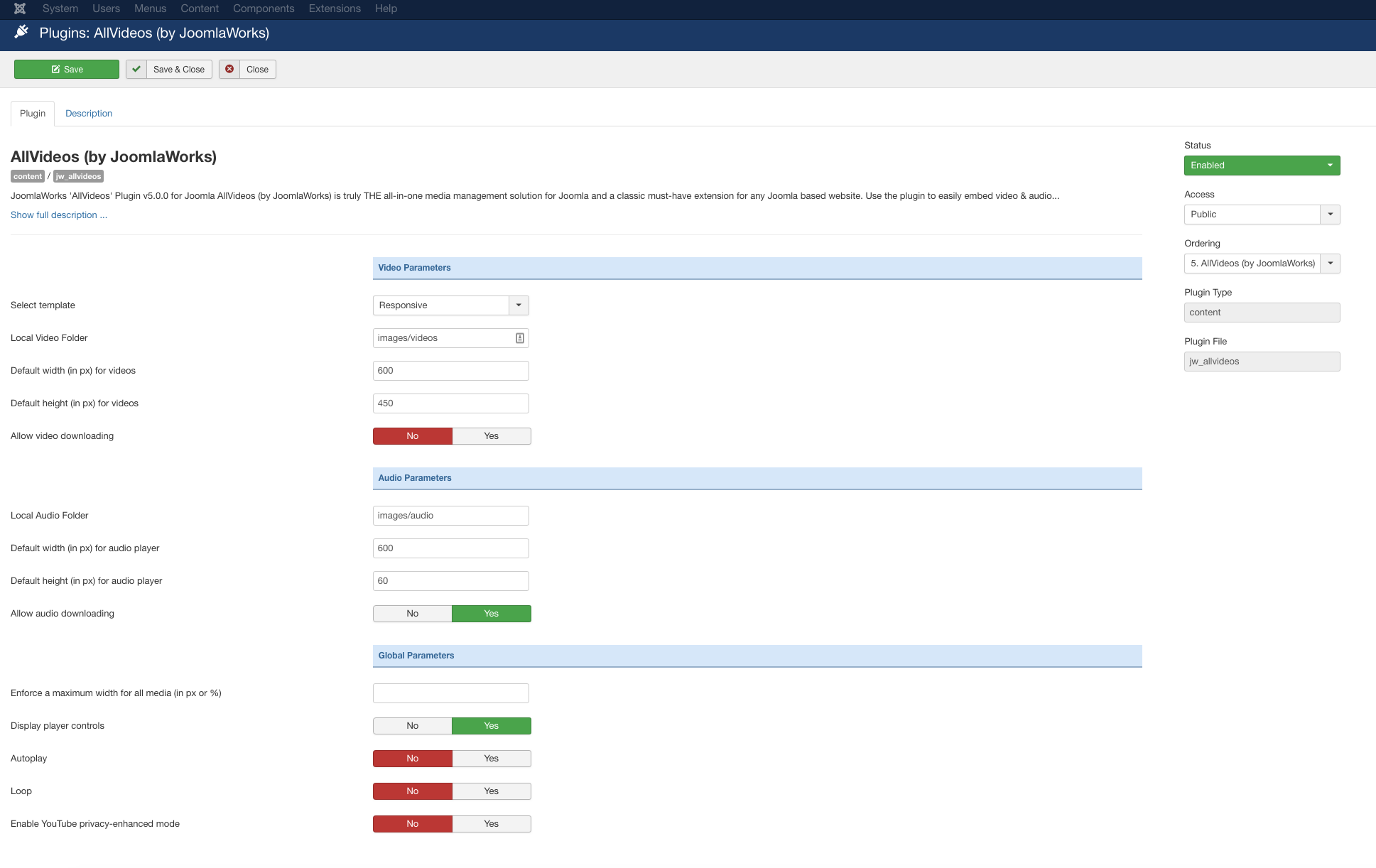The height and width of the screenshot is (868, 1376).
Task: Switch to the Plugin tab
Action: pos(33,114)
